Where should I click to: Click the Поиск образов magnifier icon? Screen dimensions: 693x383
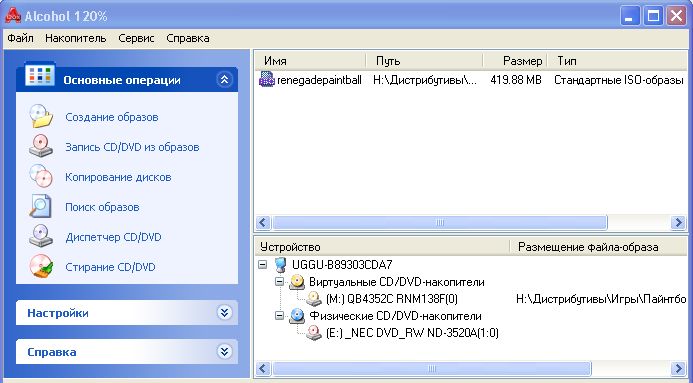click(x=41, y=206)
